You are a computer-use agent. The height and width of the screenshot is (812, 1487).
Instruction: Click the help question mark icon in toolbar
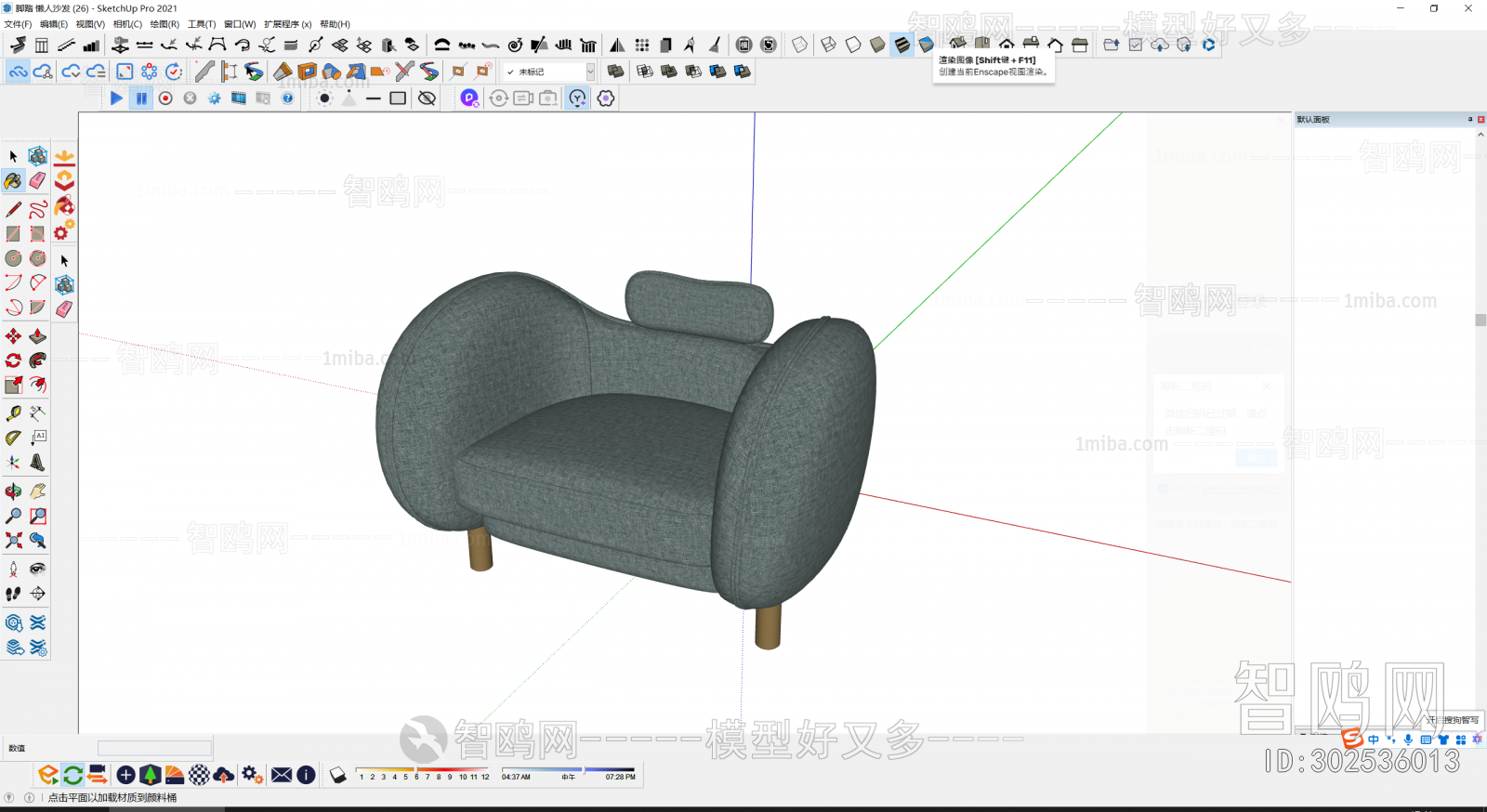288,98
